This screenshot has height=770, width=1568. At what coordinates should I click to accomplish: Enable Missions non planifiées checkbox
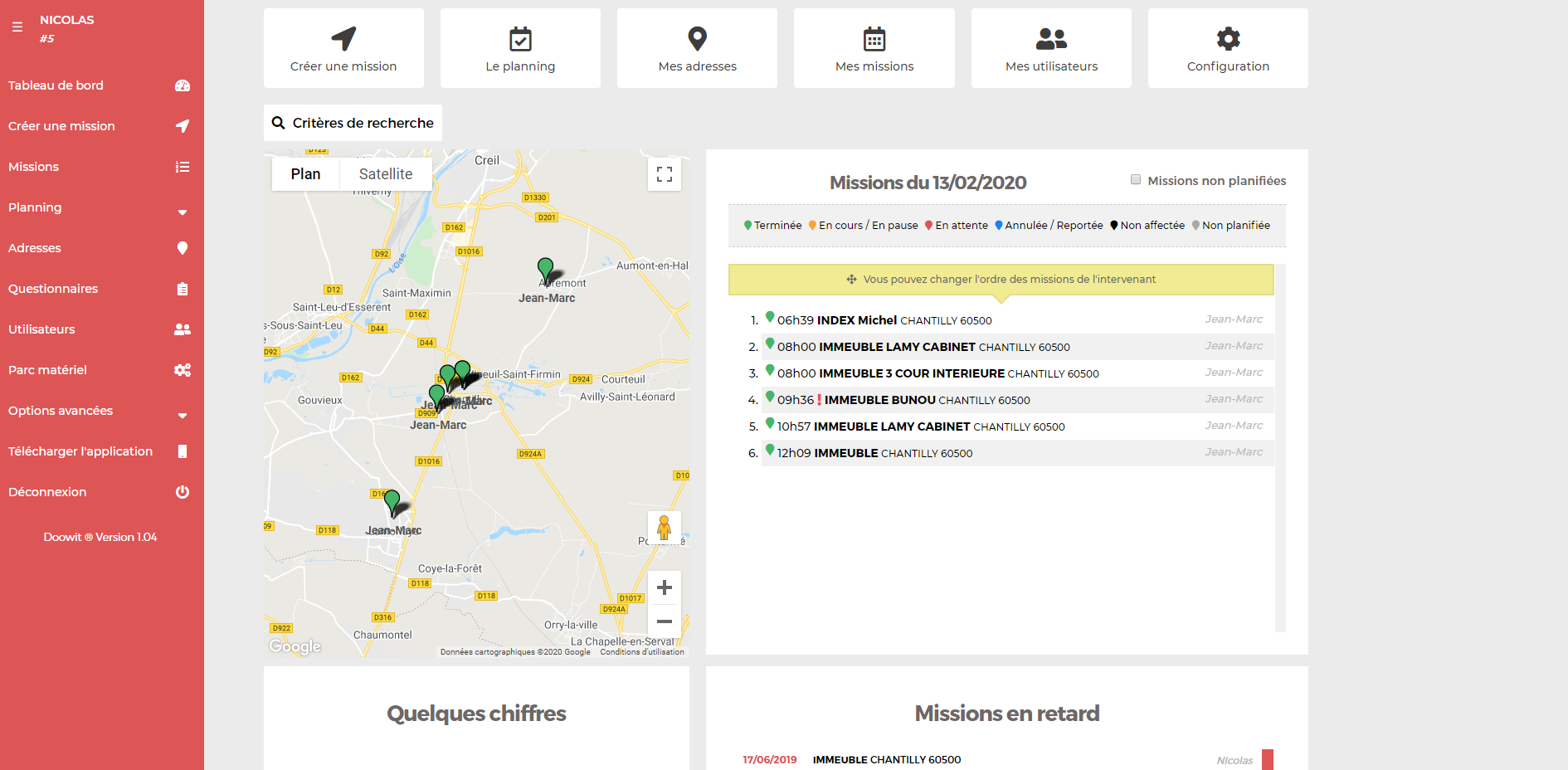[1136, 180]
